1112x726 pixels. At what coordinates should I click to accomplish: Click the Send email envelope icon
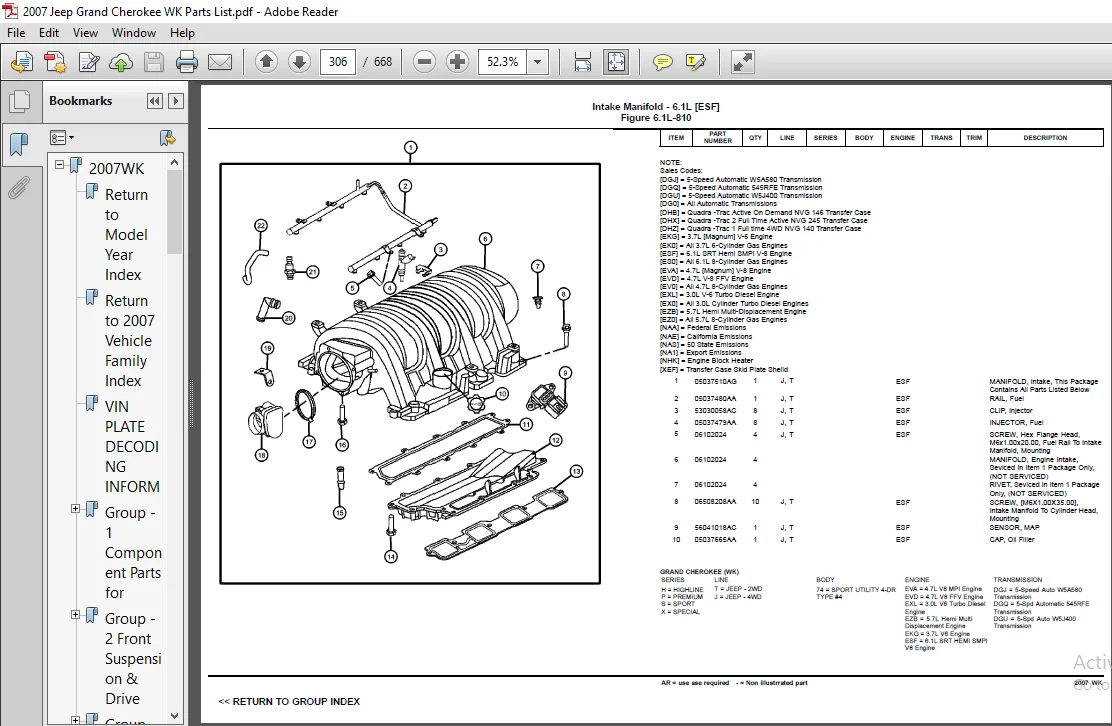click(220, 62)
